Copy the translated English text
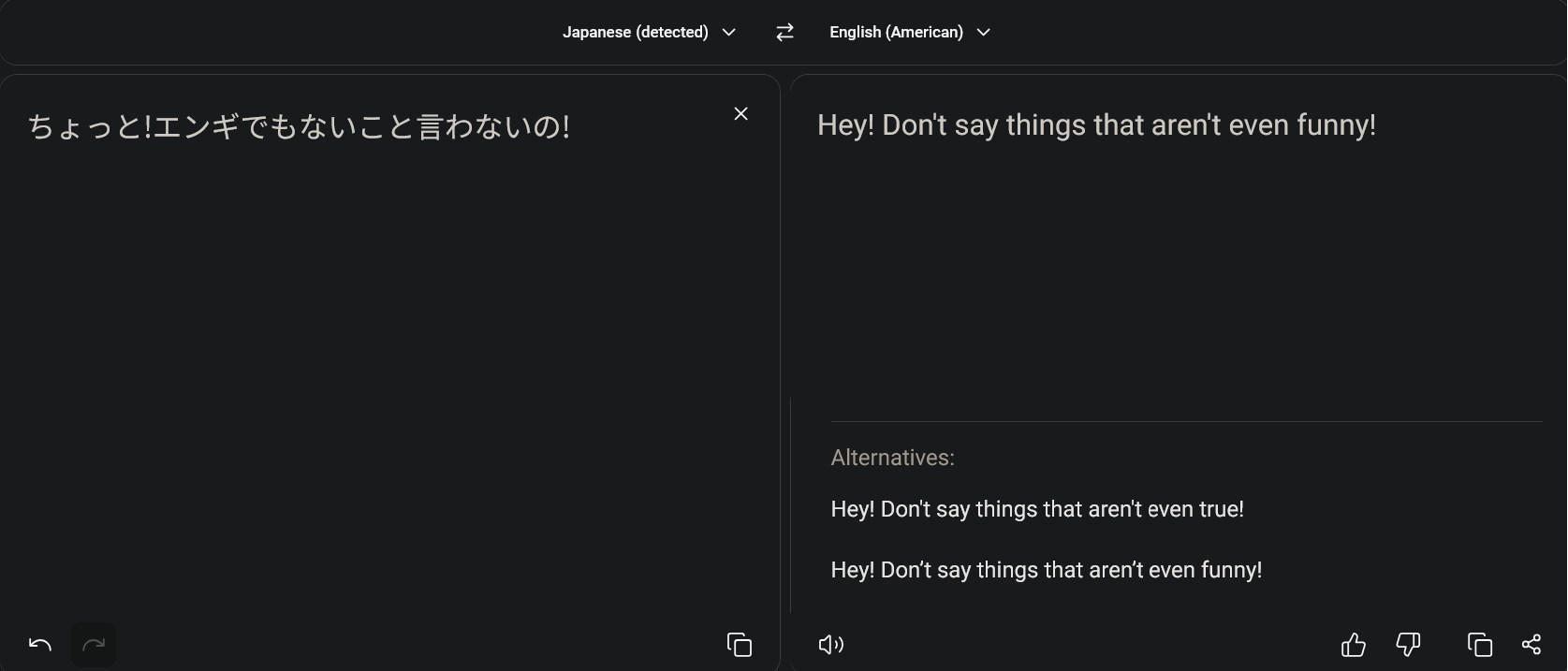The image size is (1568, 671). tap(1479, 644)
